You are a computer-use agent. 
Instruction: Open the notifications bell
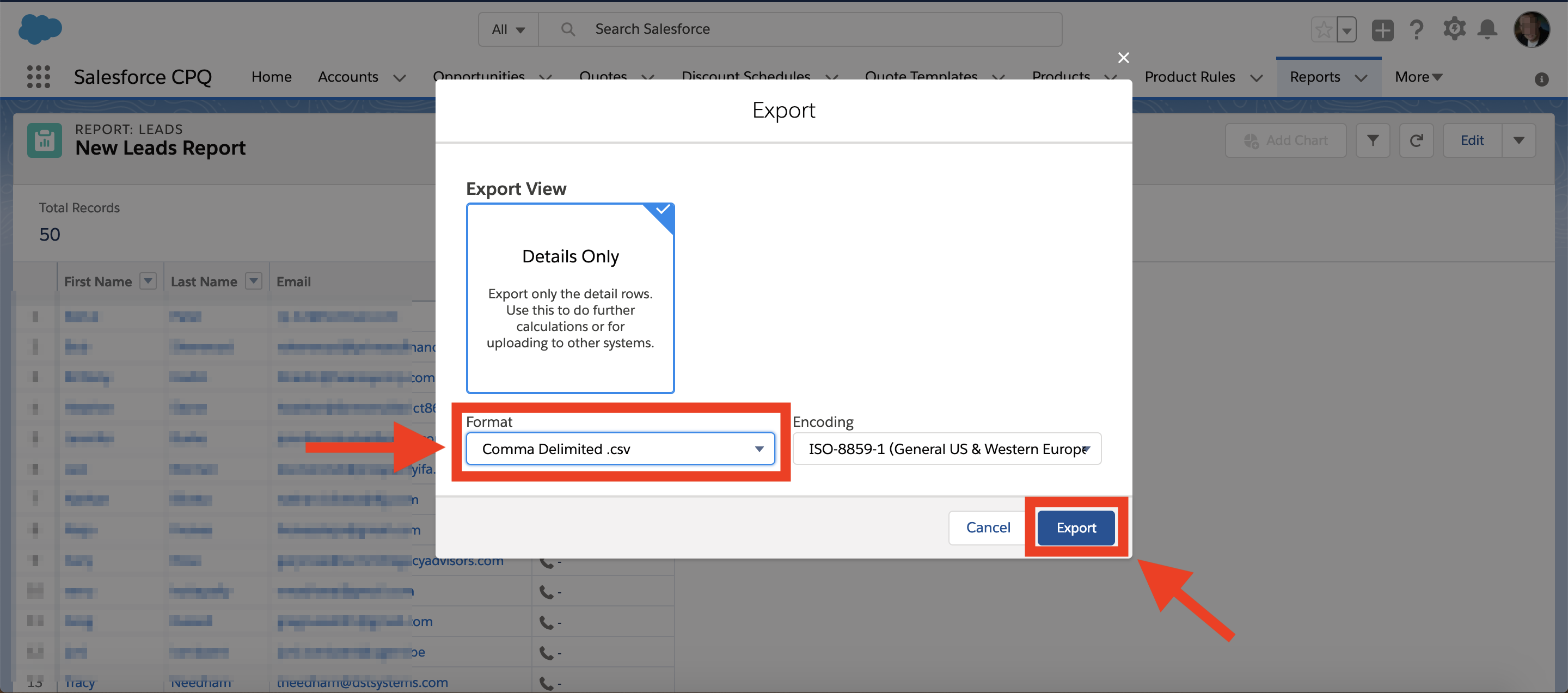[1487, 29]
